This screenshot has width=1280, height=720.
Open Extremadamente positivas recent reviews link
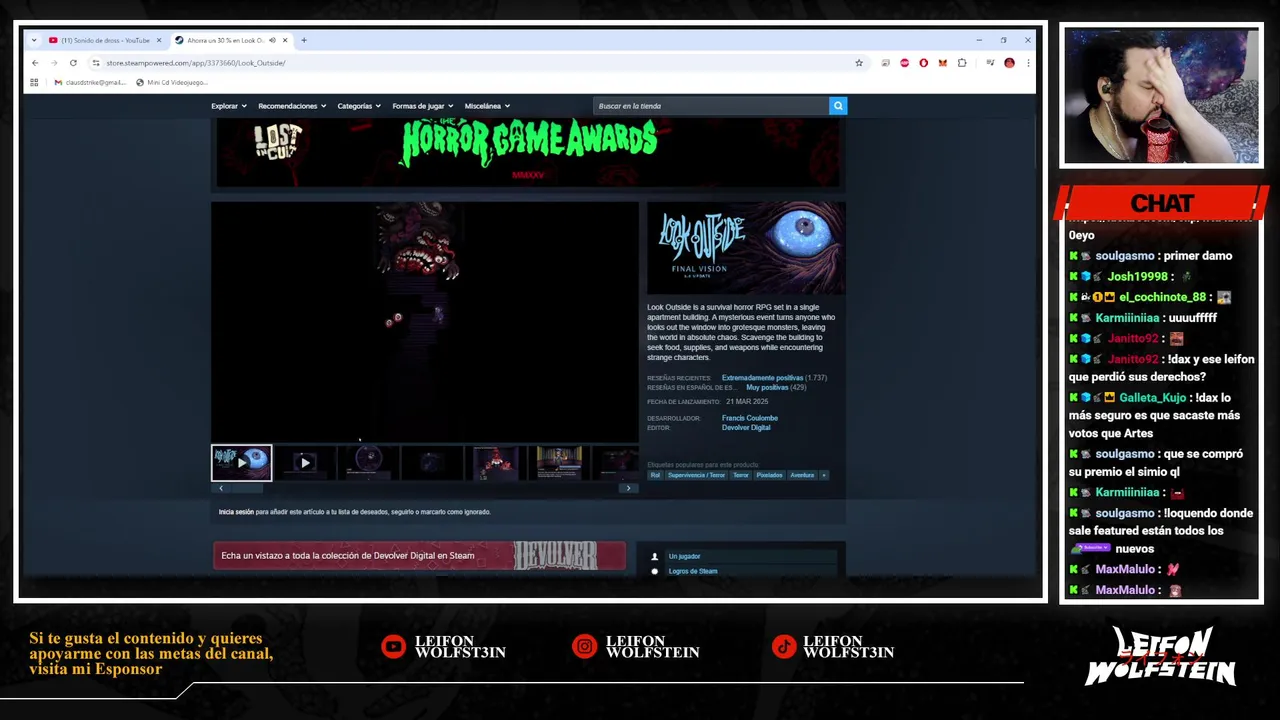762,378
